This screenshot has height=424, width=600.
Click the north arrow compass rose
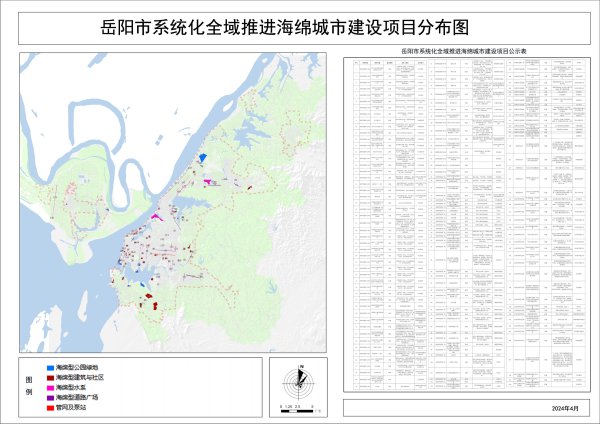pos(297,381)
